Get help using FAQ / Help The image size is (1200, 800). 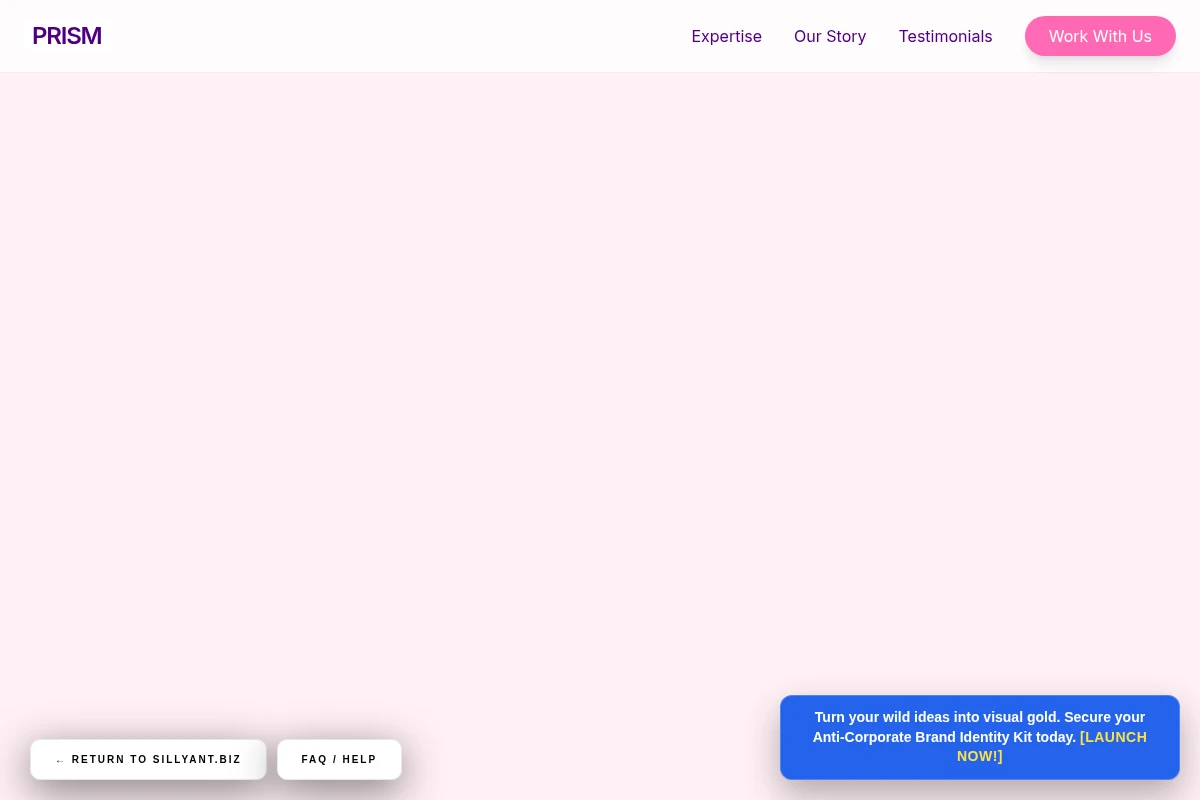coord(339,759)
